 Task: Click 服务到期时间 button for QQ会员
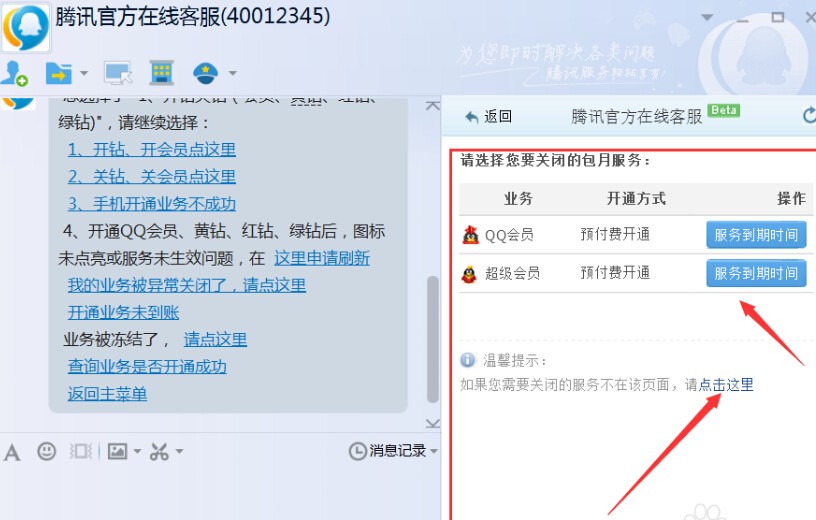[756, 235]
